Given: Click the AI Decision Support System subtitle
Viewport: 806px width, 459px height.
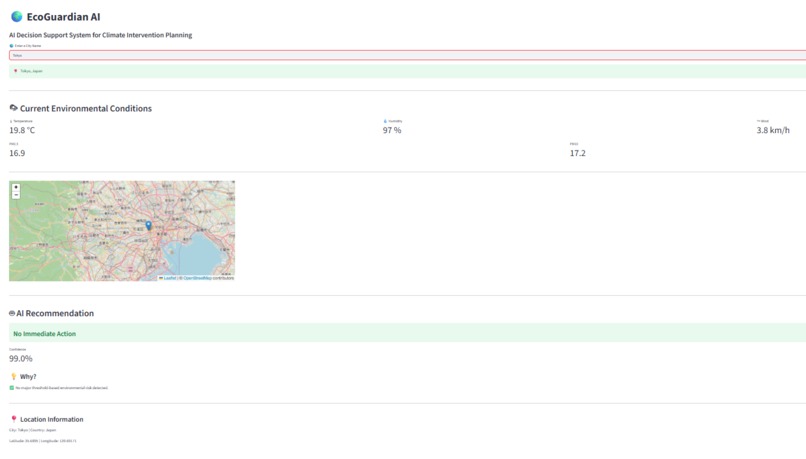Looking at the screenshot, I should coord(101,35).
